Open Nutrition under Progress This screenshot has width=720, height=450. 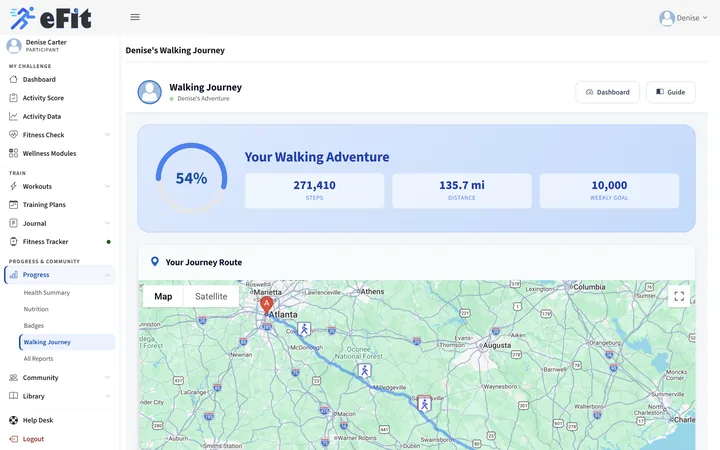[36, 309]
